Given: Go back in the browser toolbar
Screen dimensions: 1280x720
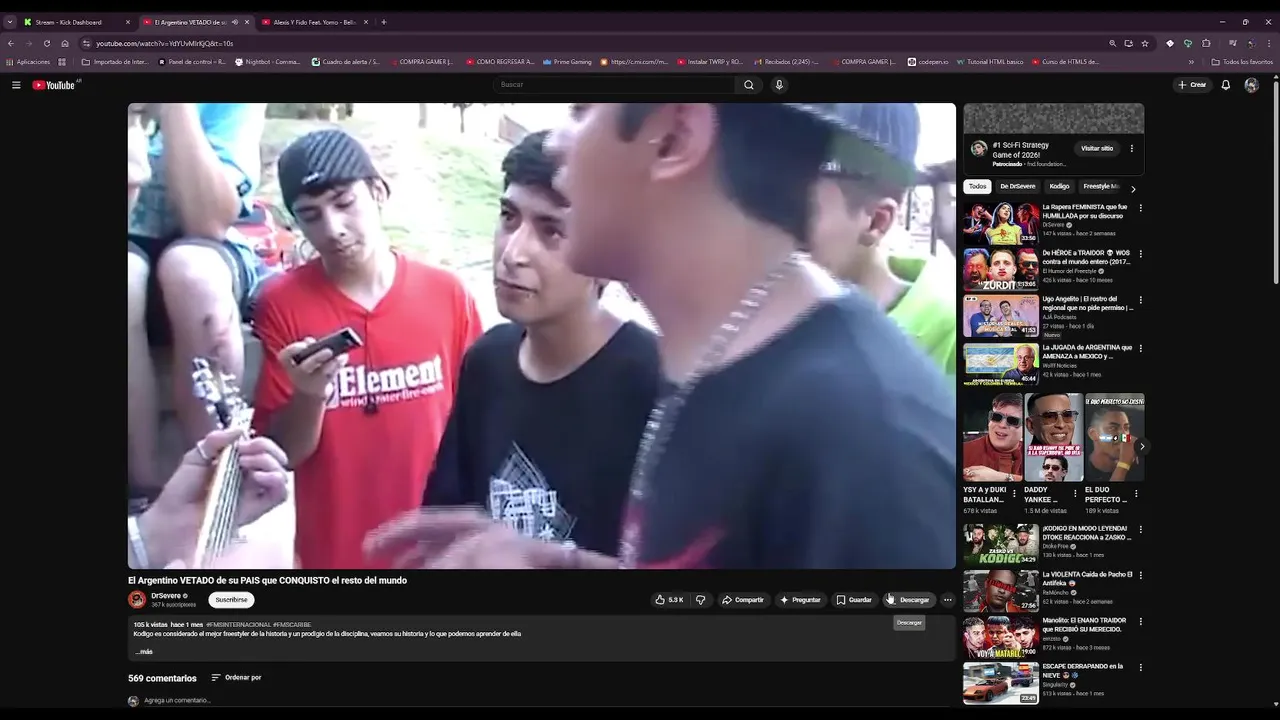Looking at the screenshot, I should [10, 44].
